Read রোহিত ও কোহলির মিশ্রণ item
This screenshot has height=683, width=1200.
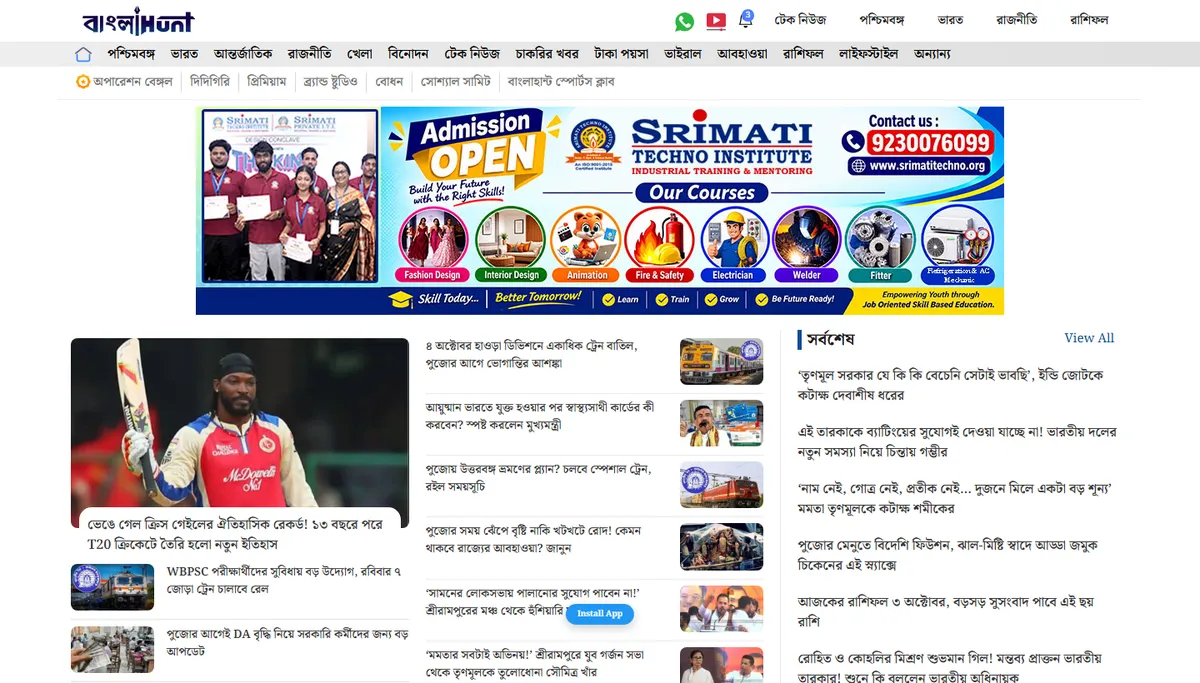click(949, 665)
